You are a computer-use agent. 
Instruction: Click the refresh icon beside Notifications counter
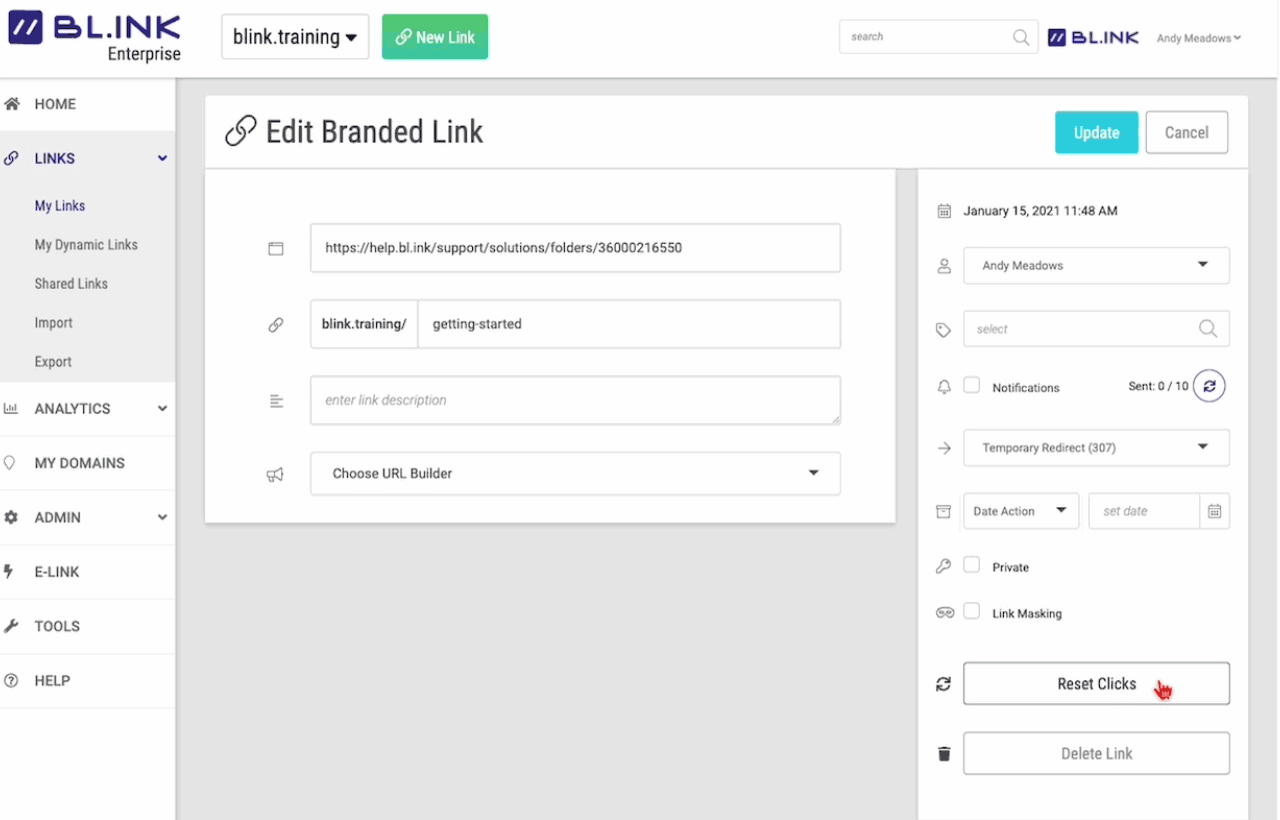coord(1209,385)
